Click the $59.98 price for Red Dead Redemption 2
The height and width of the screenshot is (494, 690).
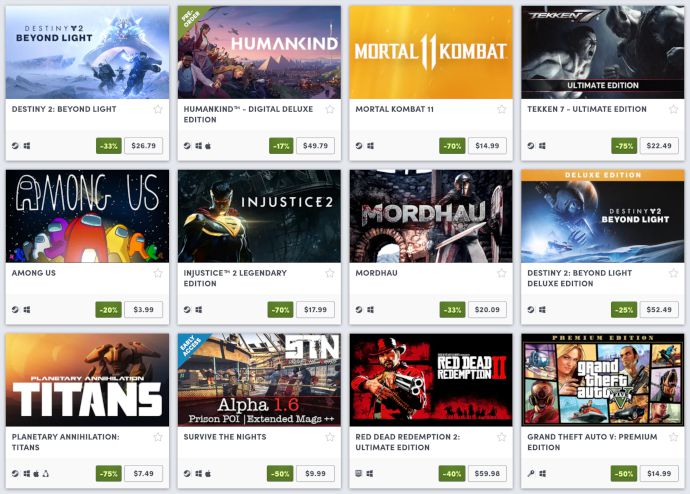pyautogui.click(x=487, y=474)
